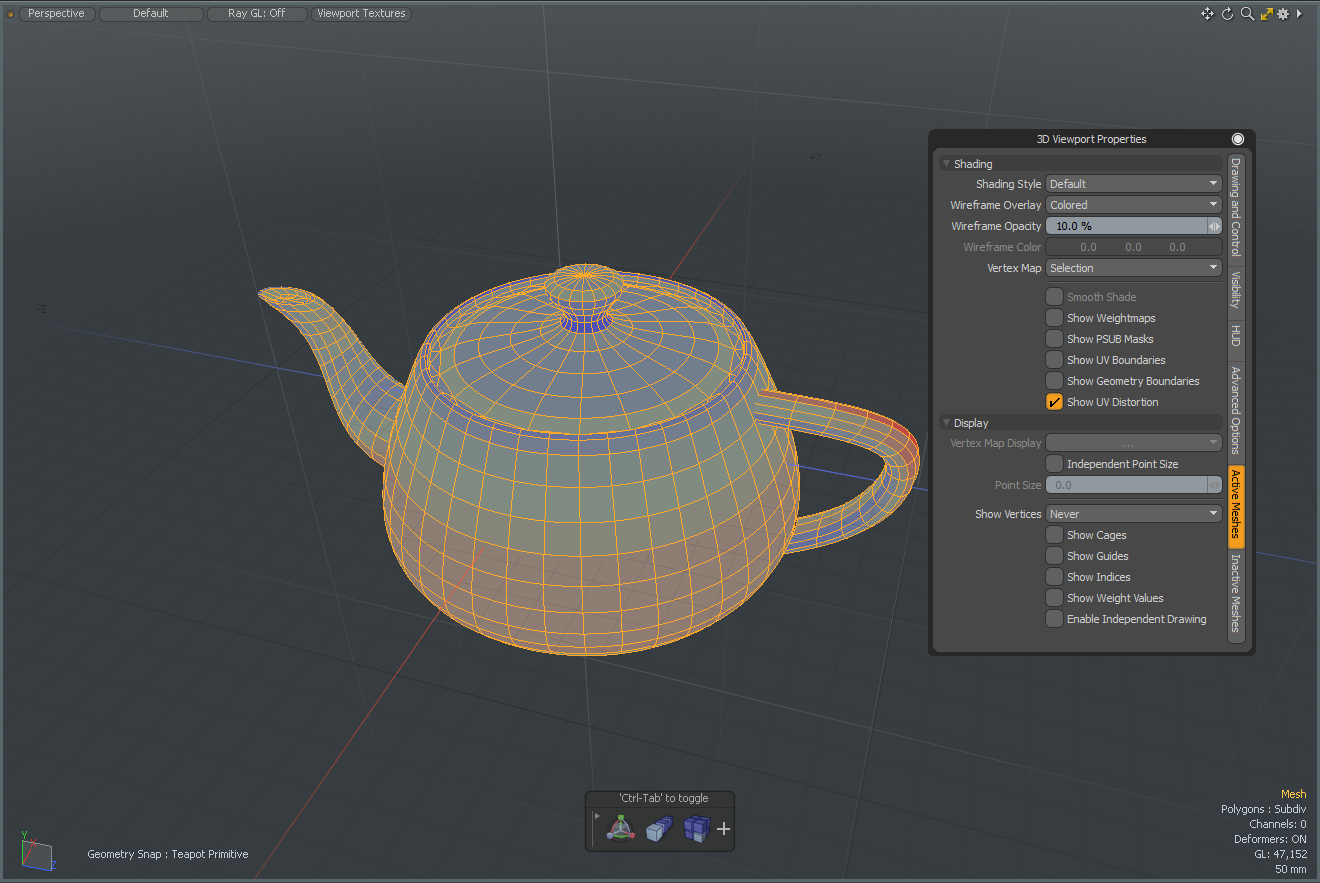
Task: Click the gizmo icon in the layout switcher
Action: point(620,828)
